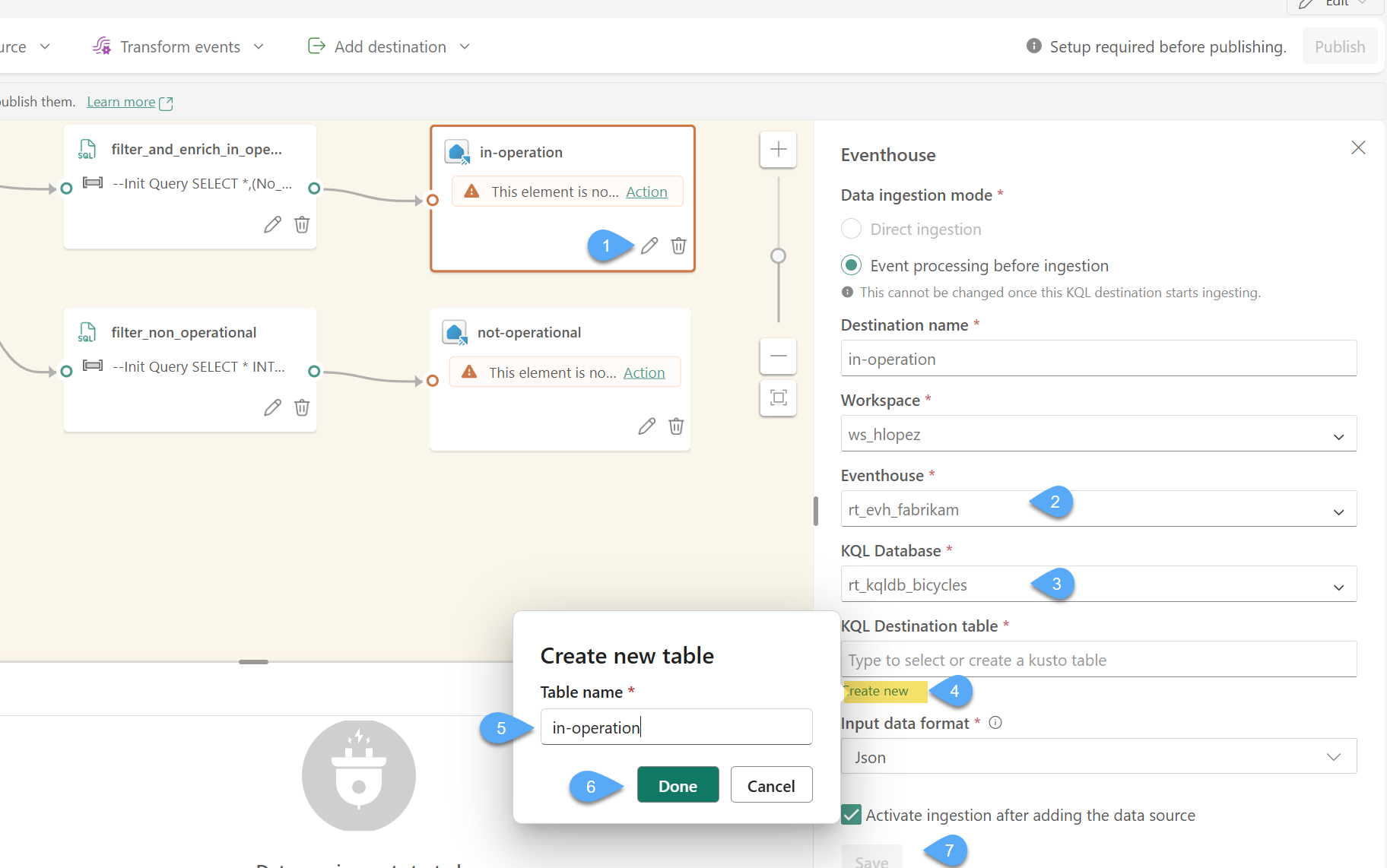The image size is (1387, 868).
Task: Delete the filter_non_operational node
Action: coord(302,408)
